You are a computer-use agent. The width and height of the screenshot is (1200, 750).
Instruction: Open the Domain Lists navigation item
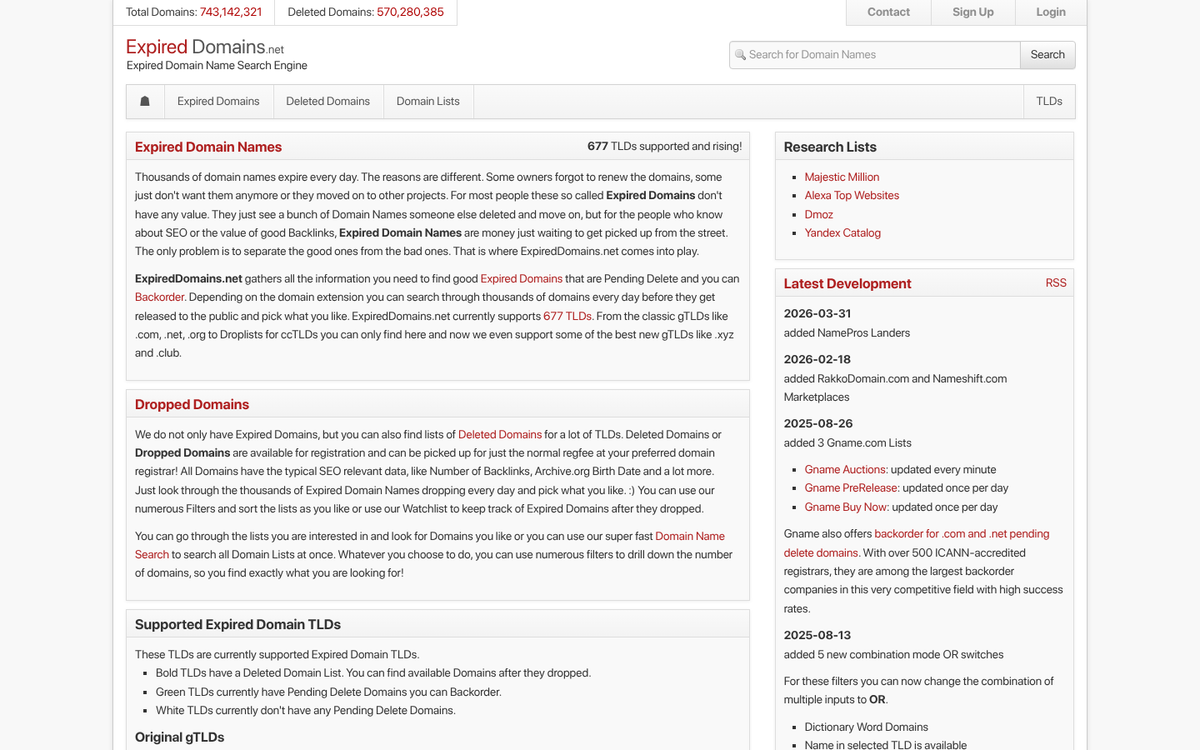[x=428, y=101]
